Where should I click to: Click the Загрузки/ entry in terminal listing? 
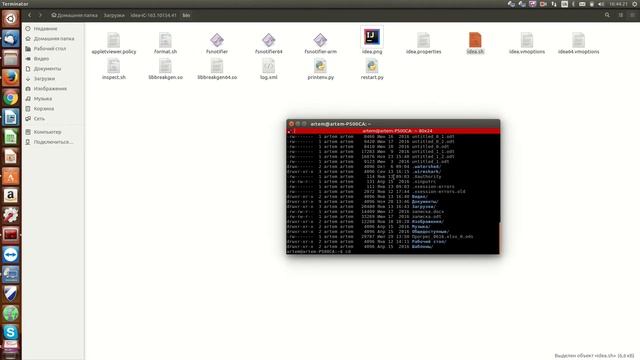coord(423,207)
